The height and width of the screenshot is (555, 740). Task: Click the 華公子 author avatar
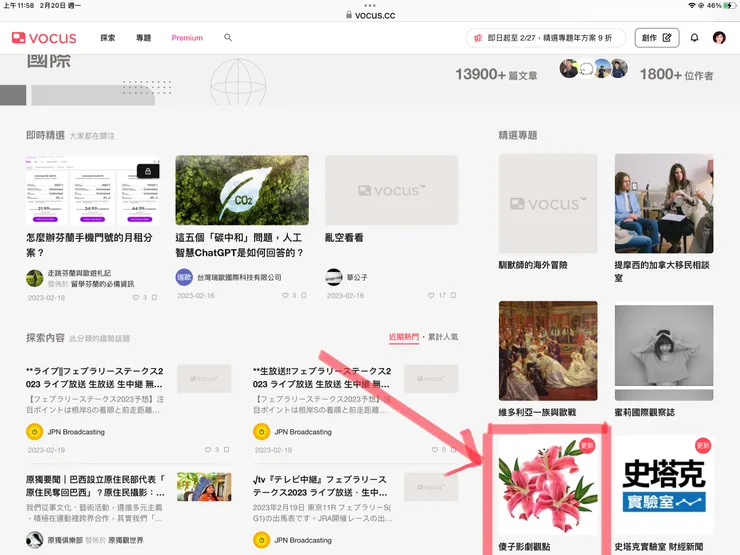(334, 278)
